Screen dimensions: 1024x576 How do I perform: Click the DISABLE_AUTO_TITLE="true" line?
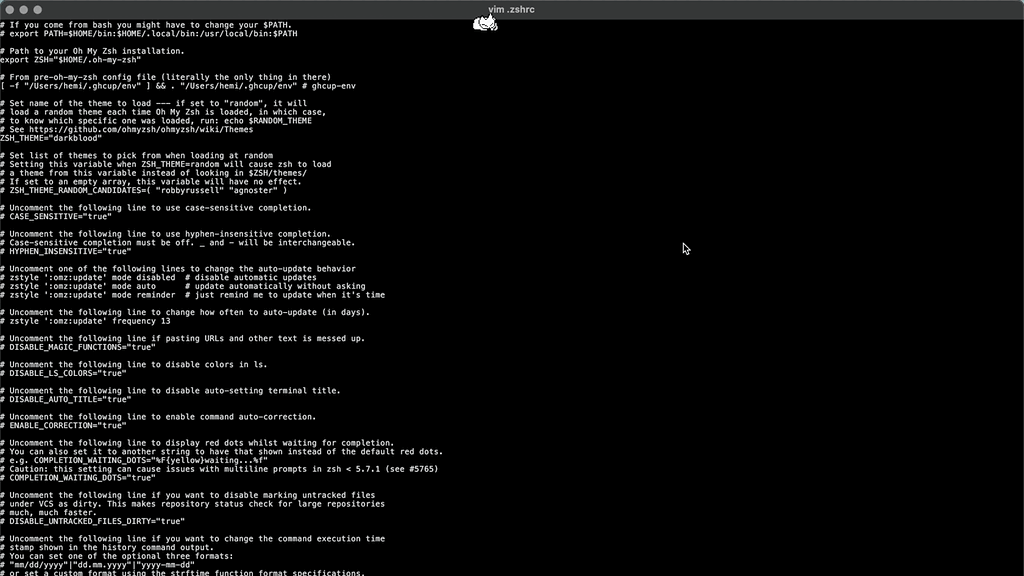pos(65,399)
